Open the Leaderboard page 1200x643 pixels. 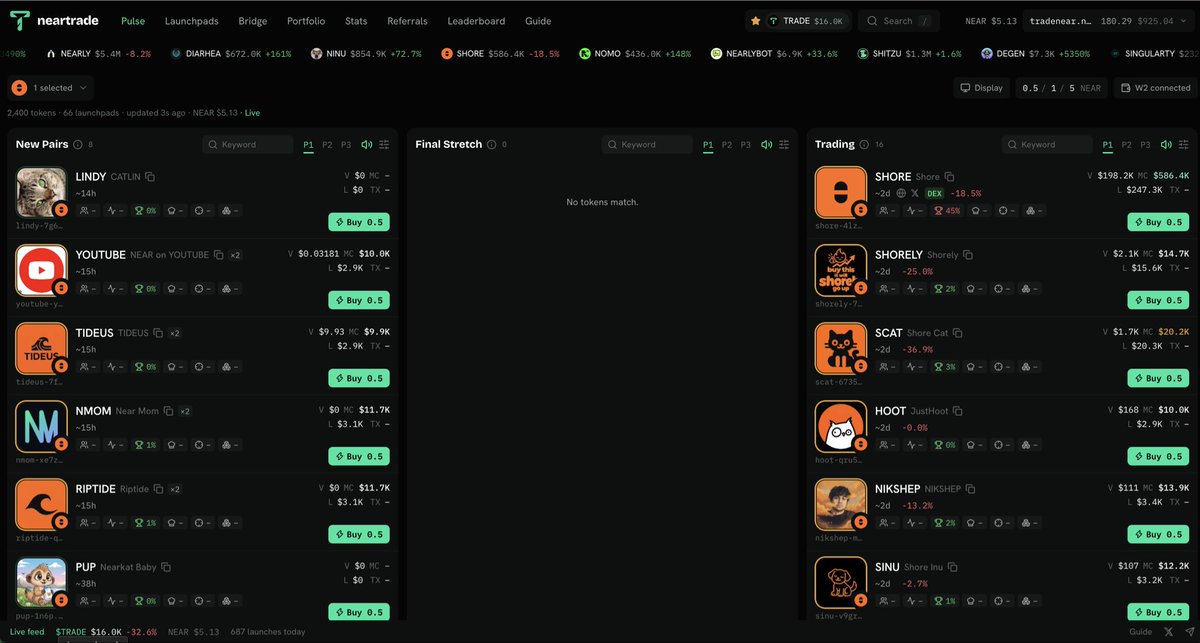coord(476,21)
